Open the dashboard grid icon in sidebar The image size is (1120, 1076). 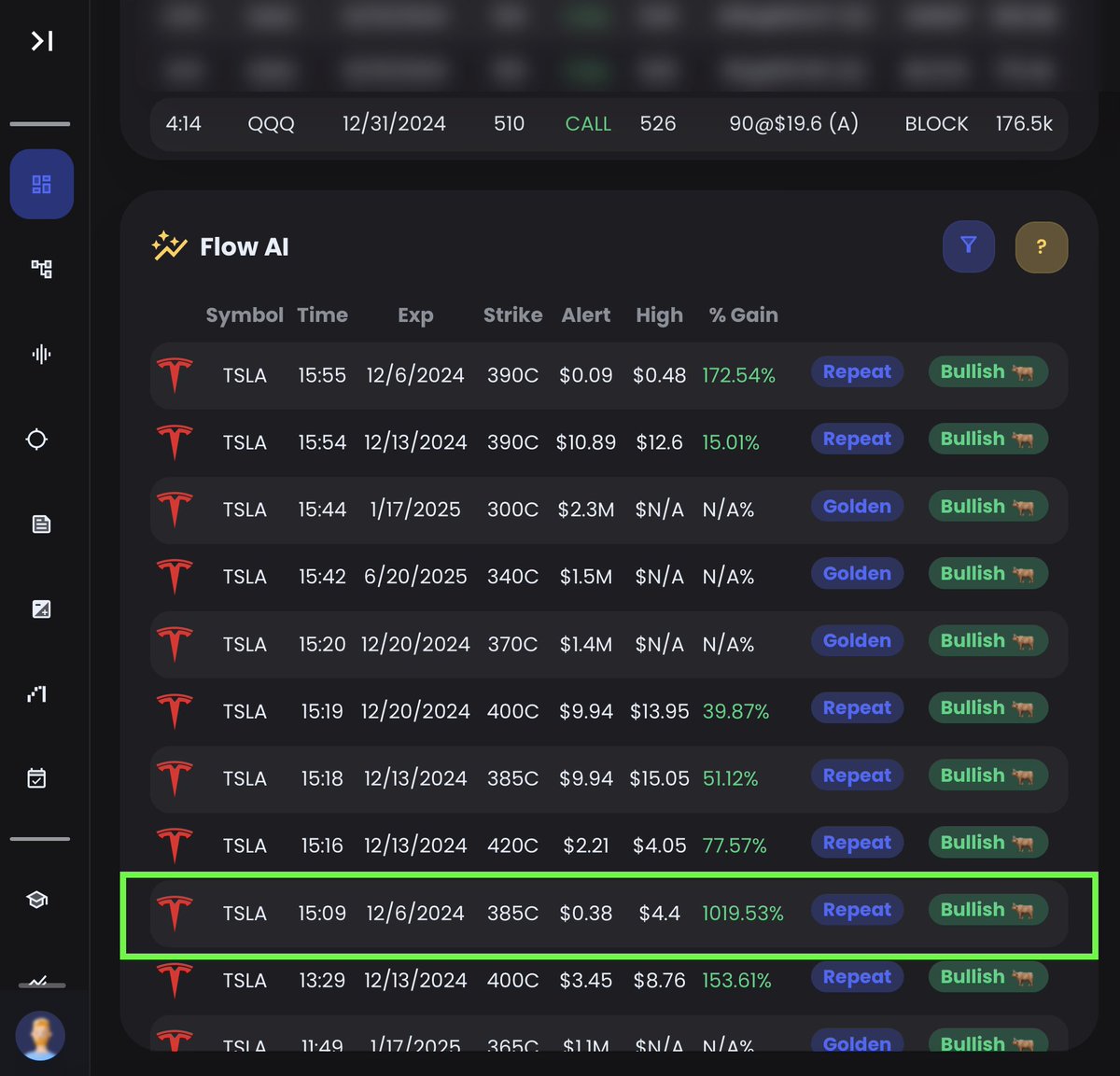click(x=42, y=184)
